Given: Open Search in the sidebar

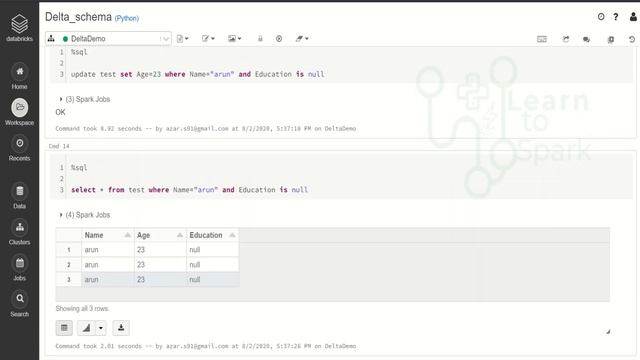Looking at the screenshot, I should (19, 304).
